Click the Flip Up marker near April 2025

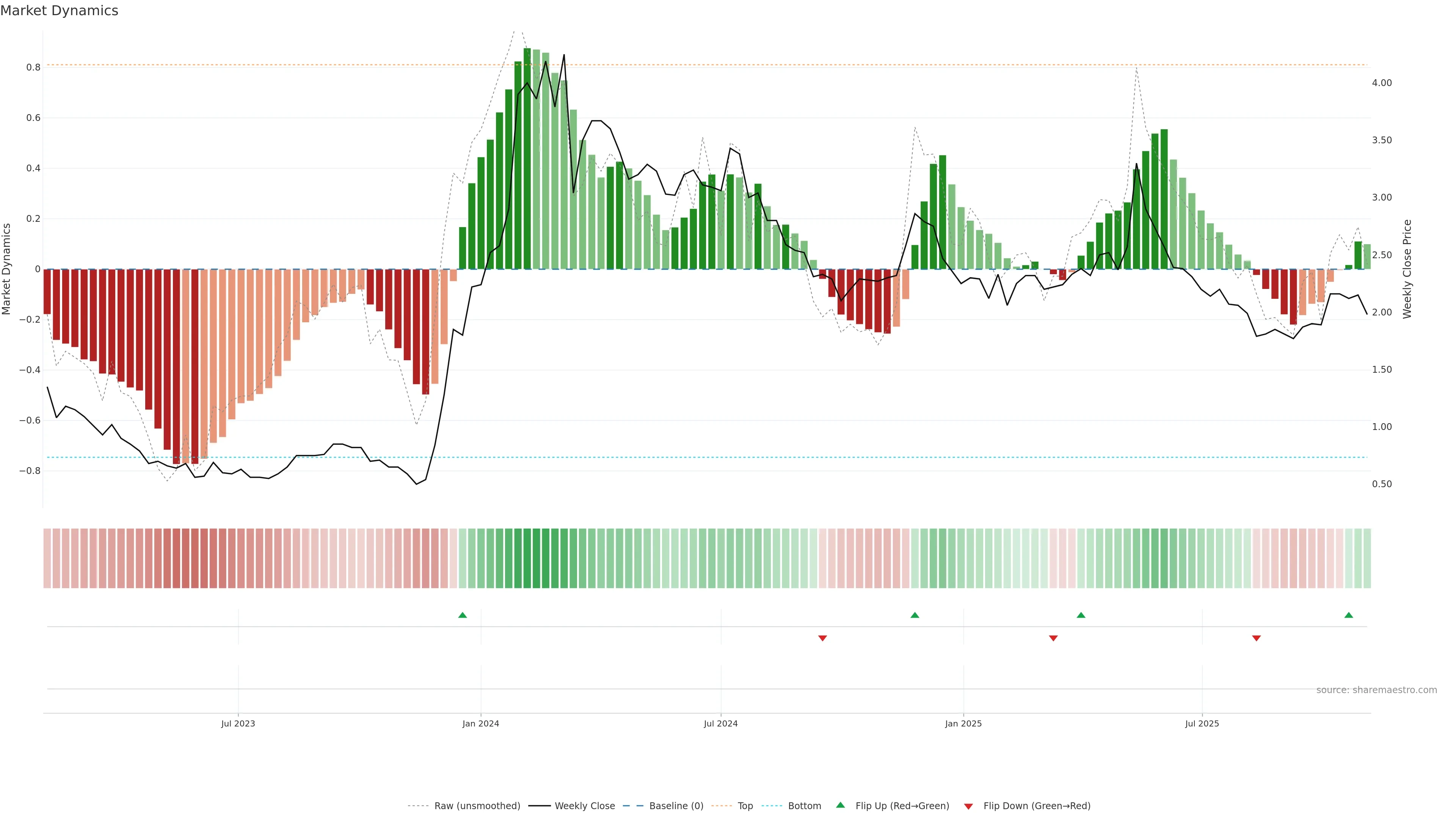click(1081, 615)
